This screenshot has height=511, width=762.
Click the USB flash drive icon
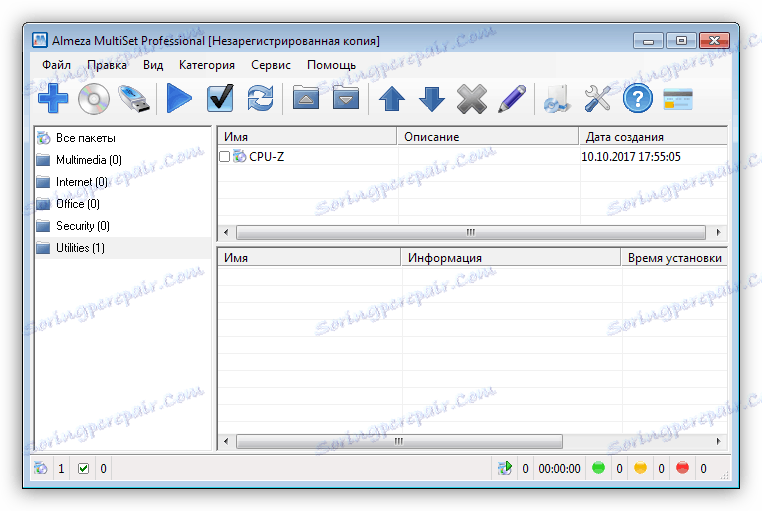(134, 99)
